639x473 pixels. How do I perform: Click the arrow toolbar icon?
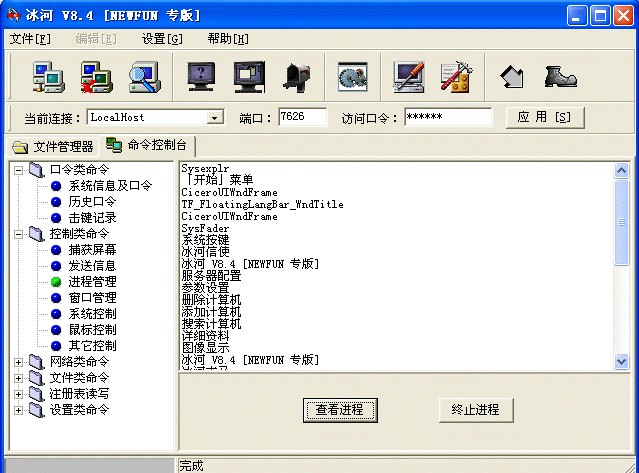[512, 77]
